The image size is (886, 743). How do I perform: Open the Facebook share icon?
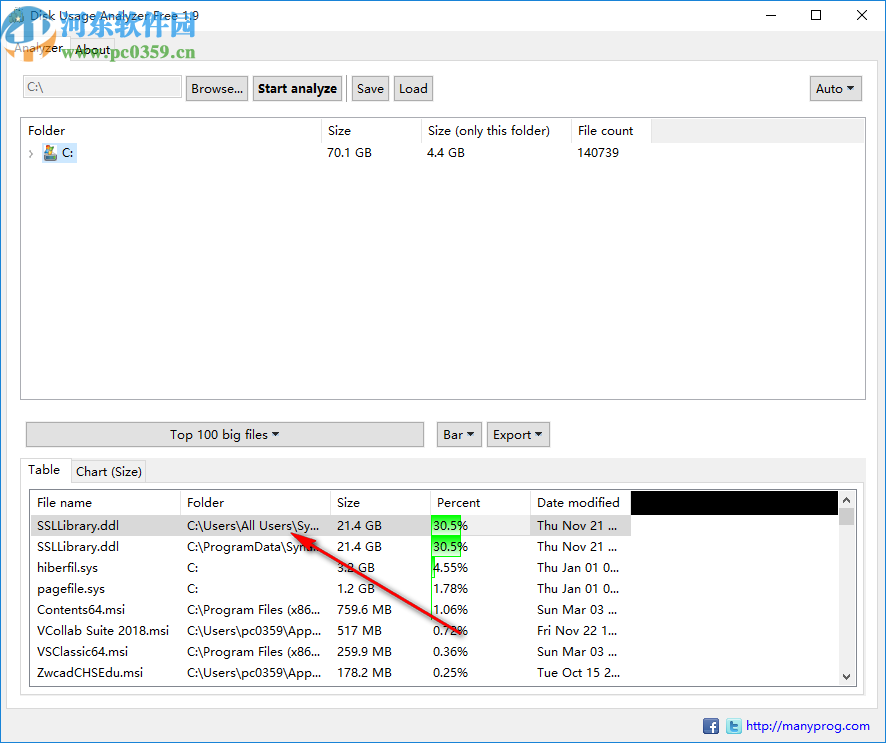[x=711, y=726]
